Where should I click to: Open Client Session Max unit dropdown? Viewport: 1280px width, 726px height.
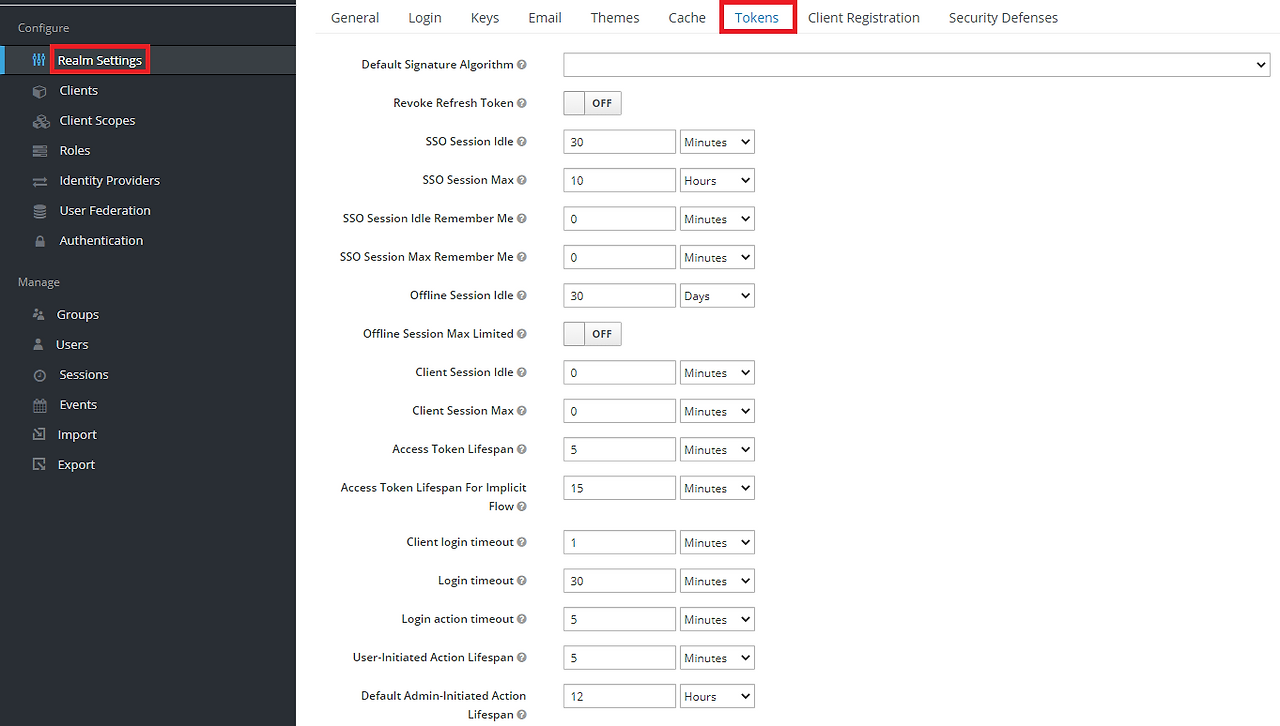tap(717, 411)
